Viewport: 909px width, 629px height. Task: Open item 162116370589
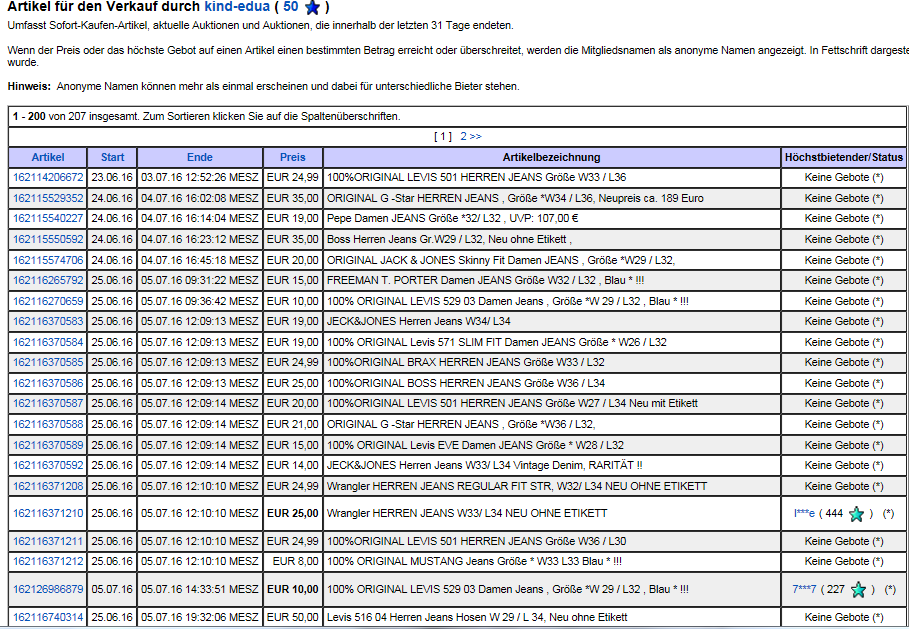click(48, 445)
